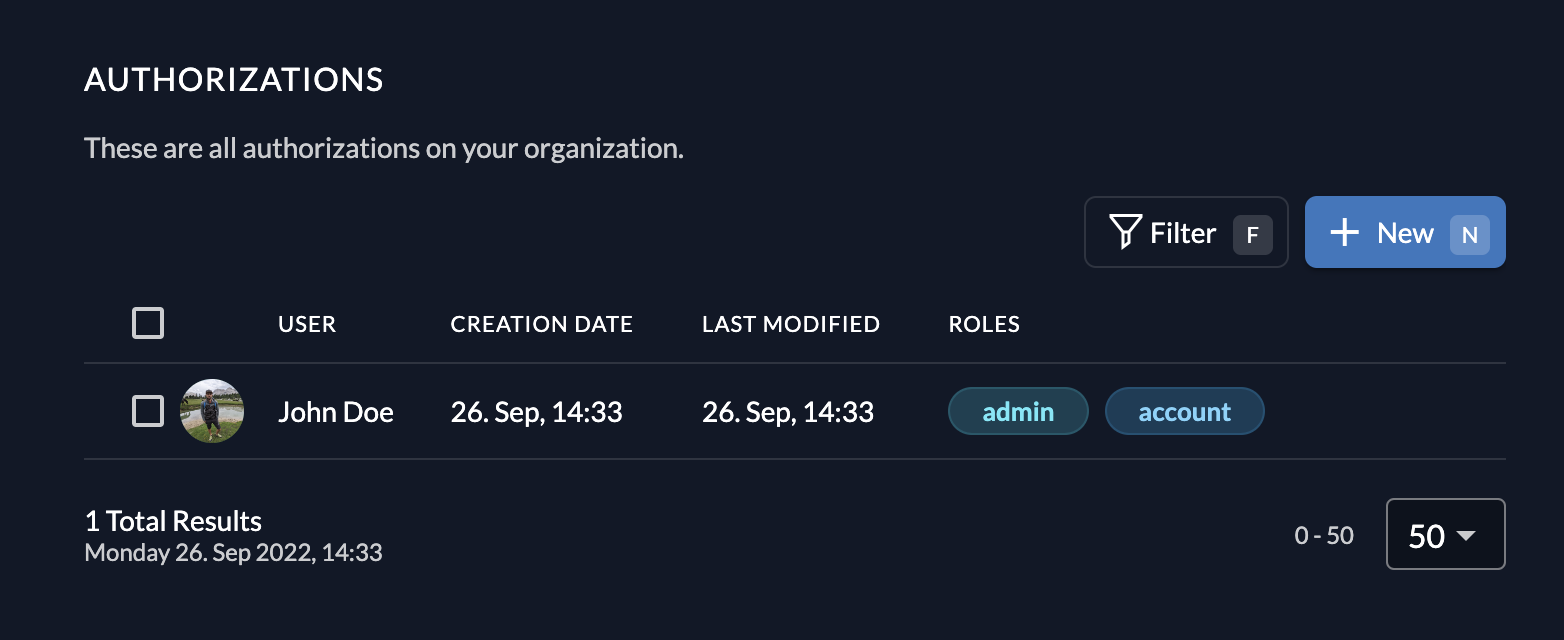
Task: Open the John Doe user name
Action: pyautogui.click(x=335, y=412)
